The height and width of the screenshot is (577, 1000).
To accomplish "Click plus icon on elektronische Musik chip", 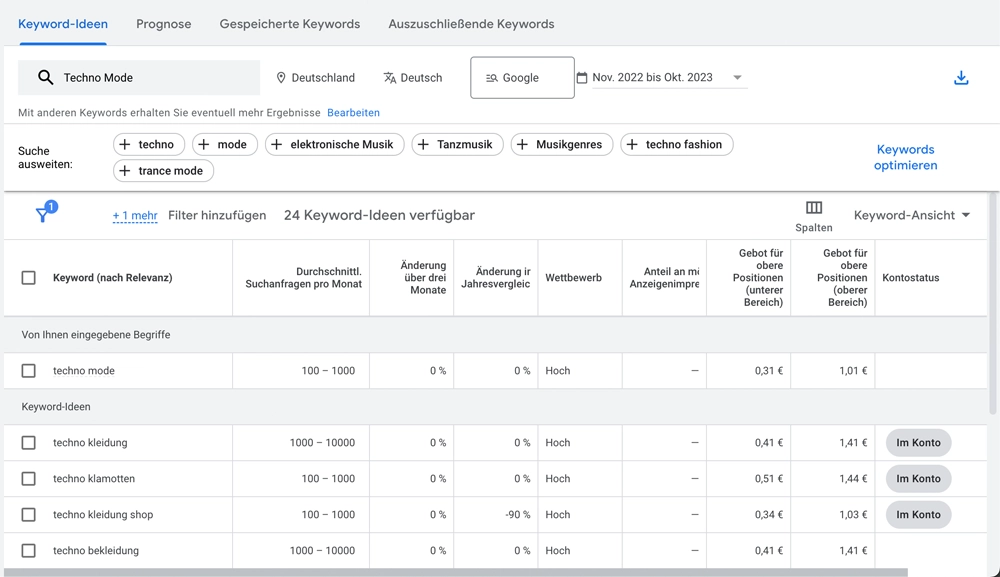I will 277,145.
